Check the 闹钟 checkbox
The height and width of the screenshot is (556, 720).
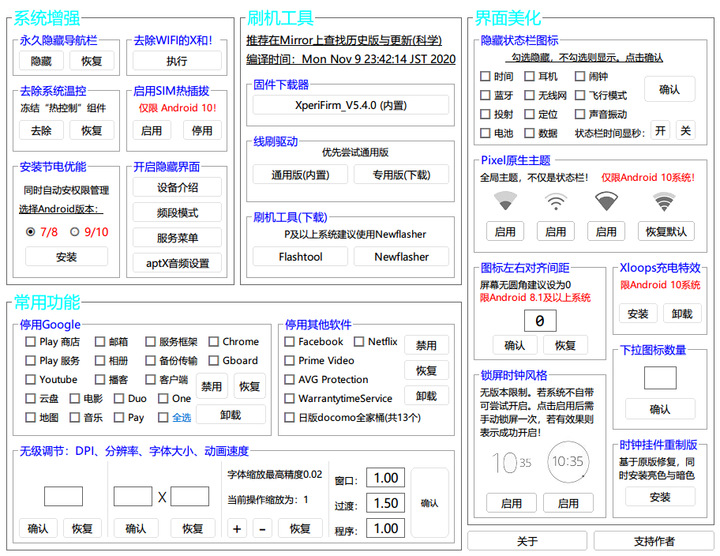pos(580,76)
